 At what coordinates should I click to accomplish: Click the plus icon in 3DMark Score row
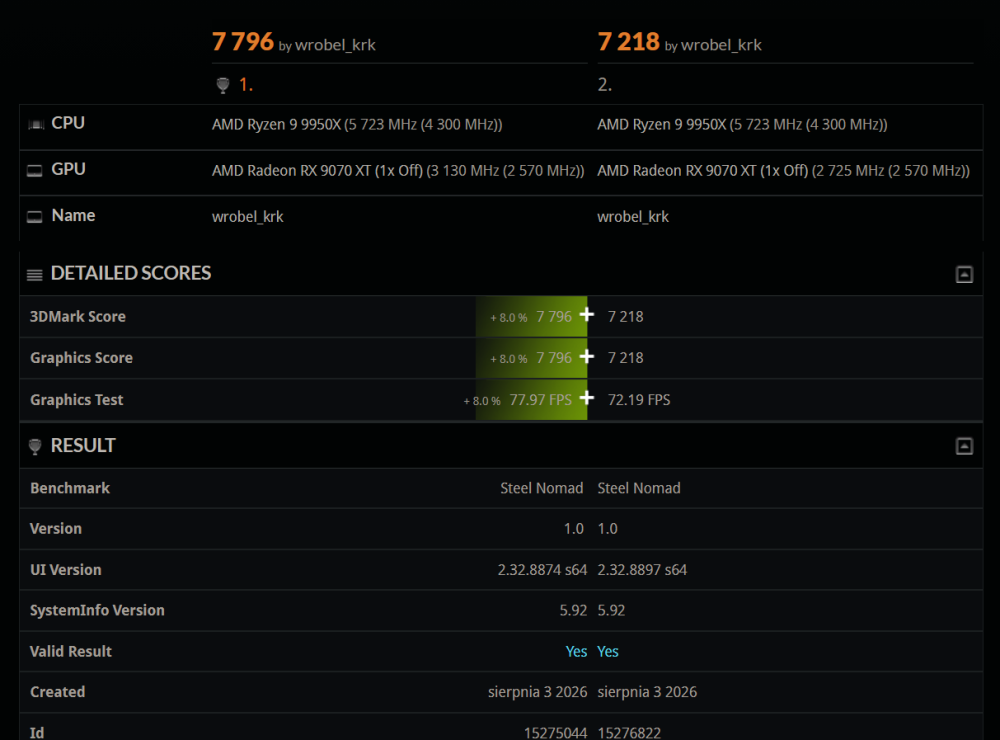587,314
